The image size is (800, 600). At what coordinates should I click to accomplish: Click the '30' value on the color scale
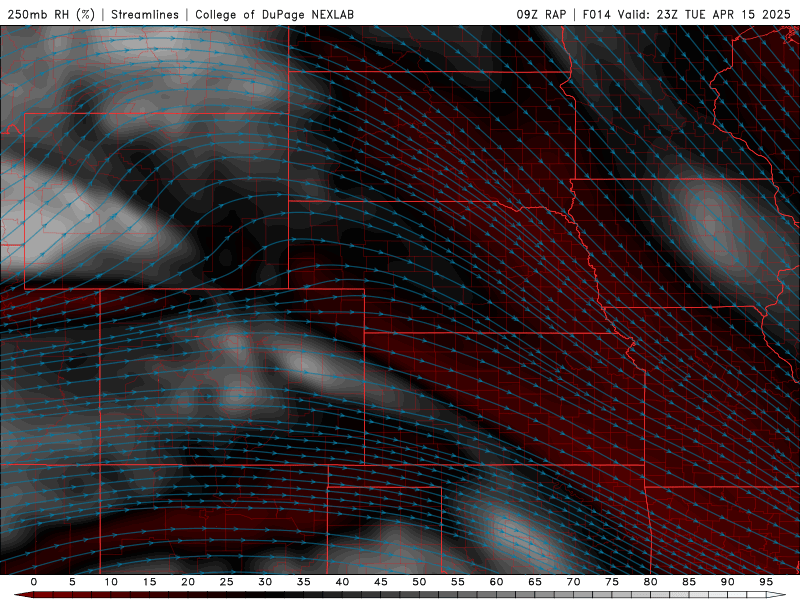(x=265, y=582)
